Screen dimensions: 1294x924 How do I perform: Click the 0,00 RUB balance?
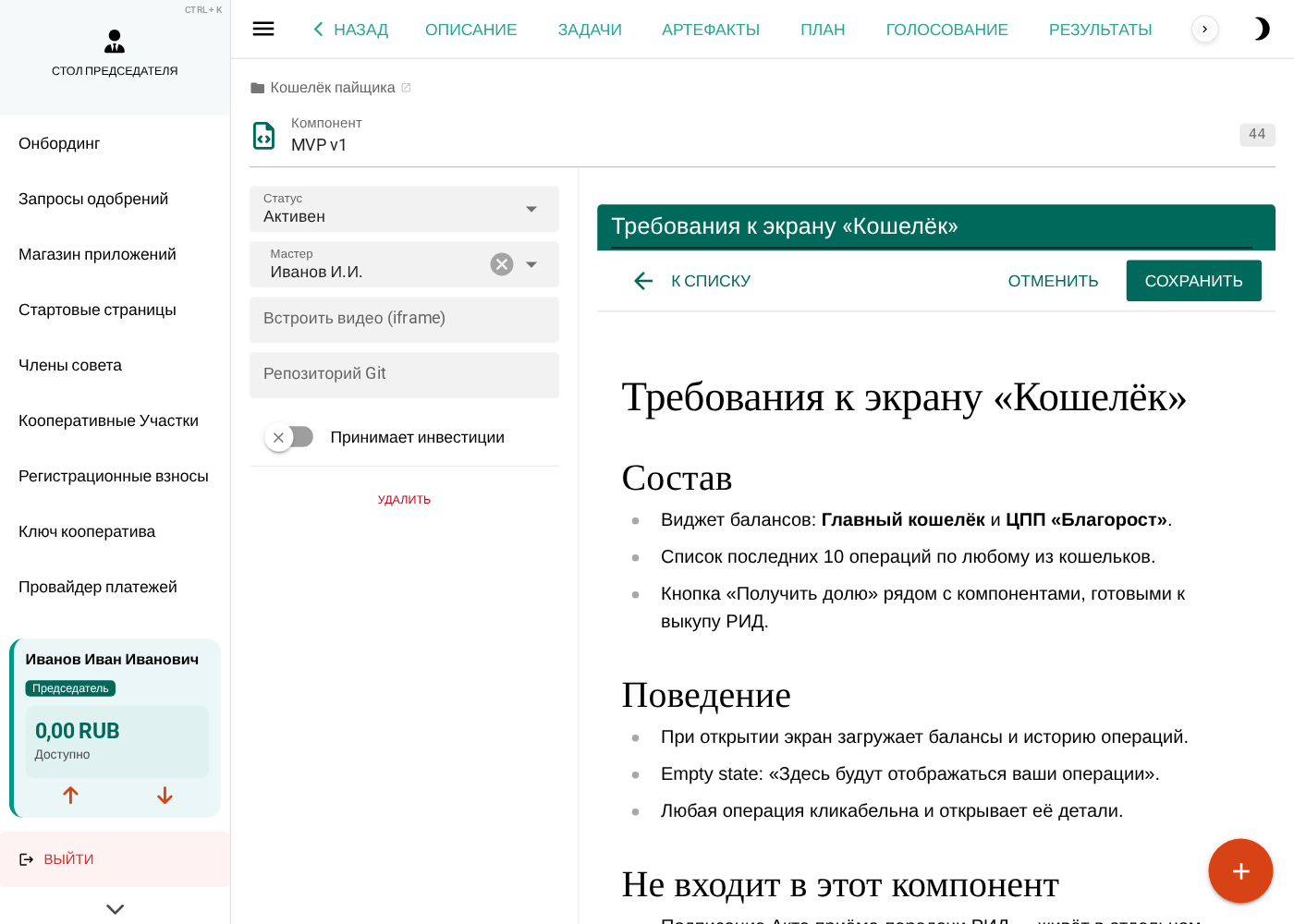coord(78,731)
